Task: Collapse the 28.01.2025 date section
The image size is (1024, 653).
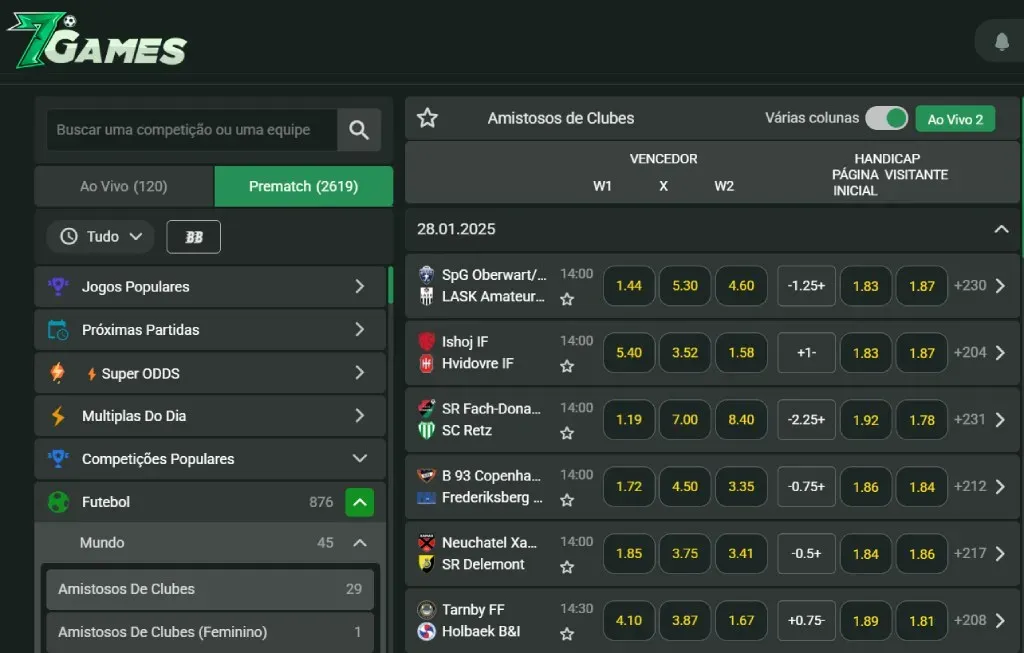Action: (1001, 229)
